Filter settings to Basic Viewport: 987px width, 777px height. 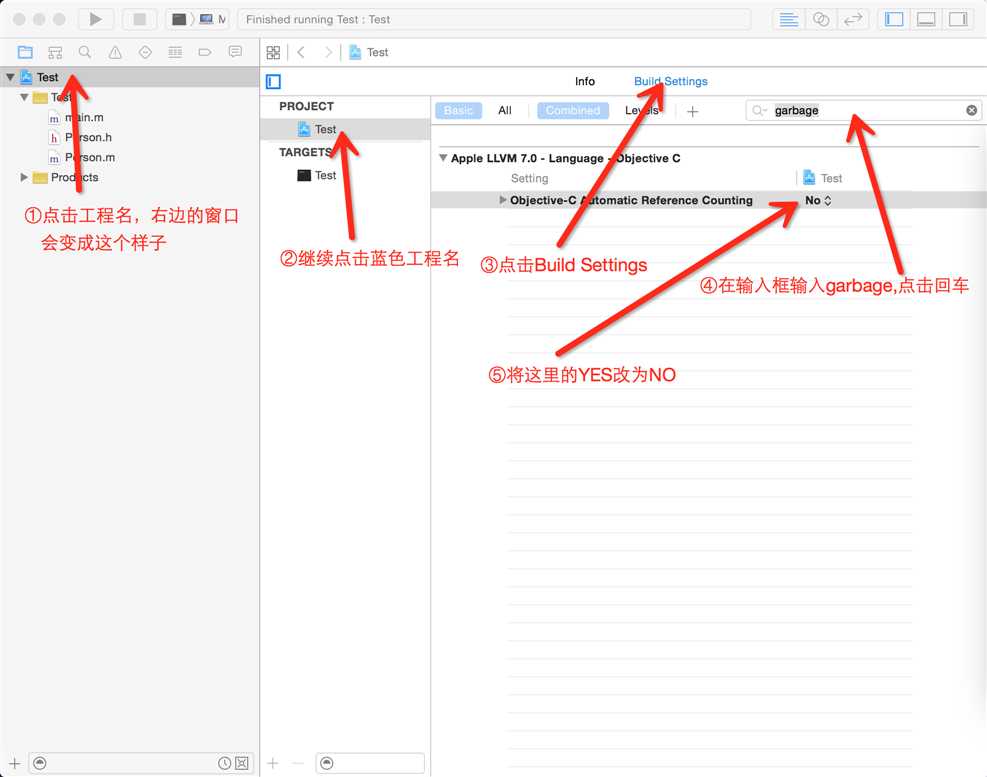pyautogui.click(x=458, y=110)
